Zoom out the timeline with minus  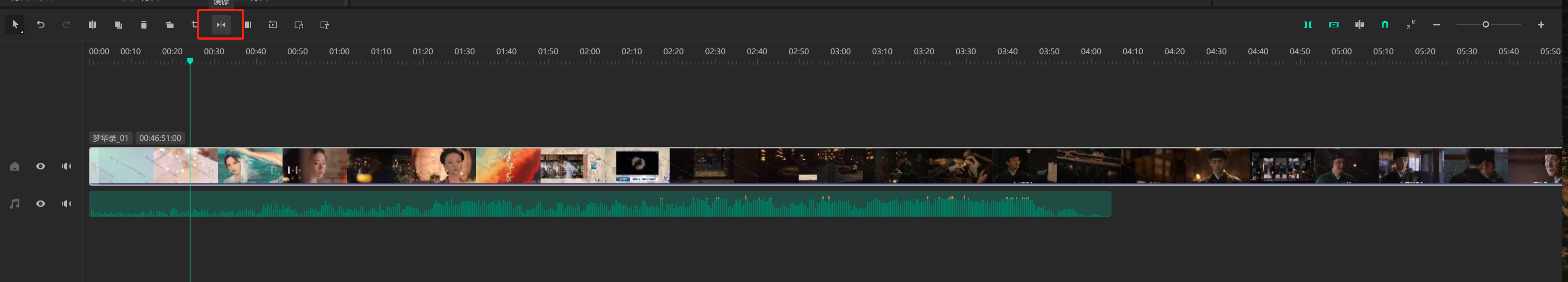(x=1436, y=25)
